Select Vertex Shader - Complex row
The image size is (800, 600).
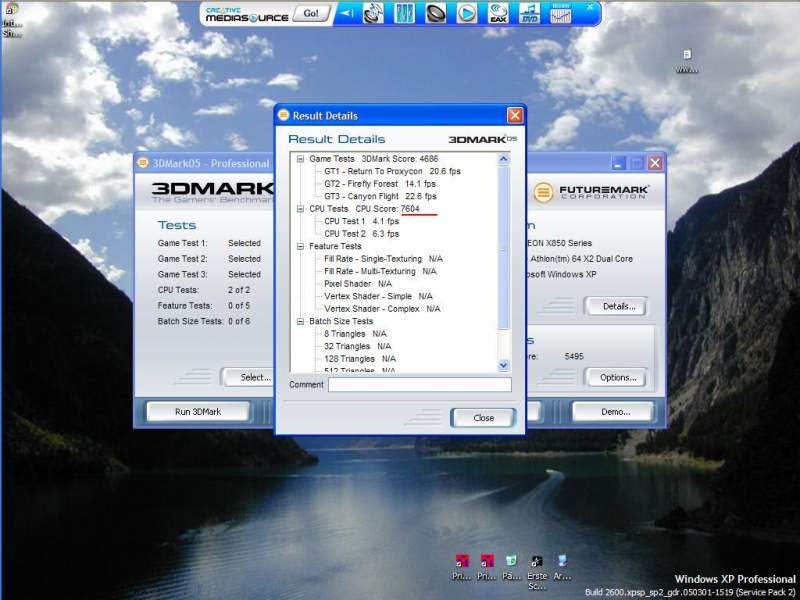click(382, 309)
